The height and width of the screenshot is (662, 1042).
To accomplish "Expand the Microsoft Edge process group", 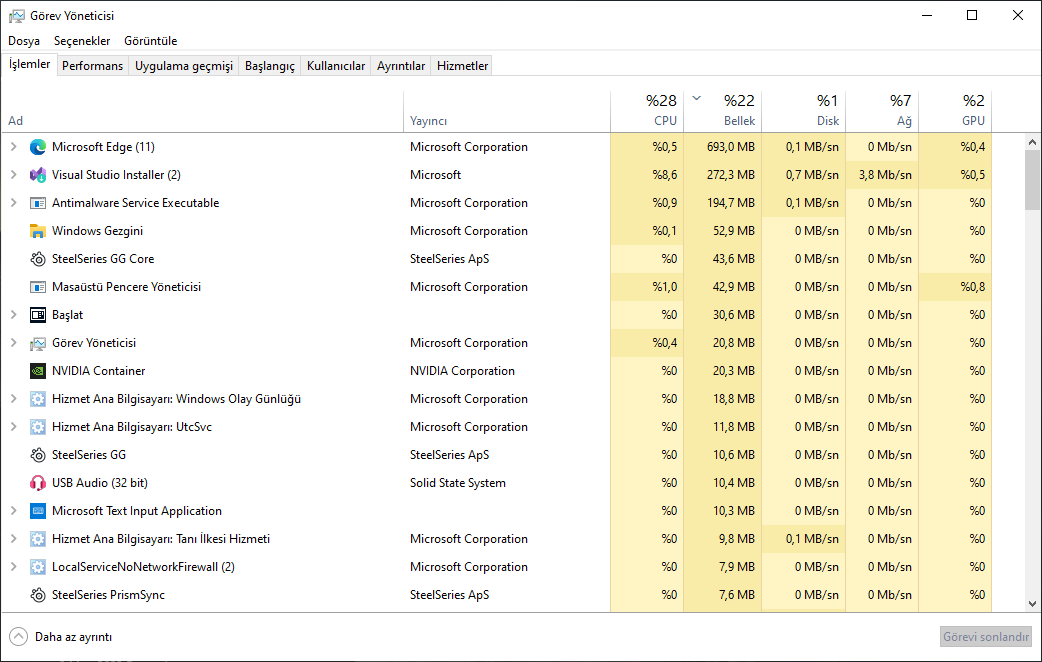I will point(14,147).
